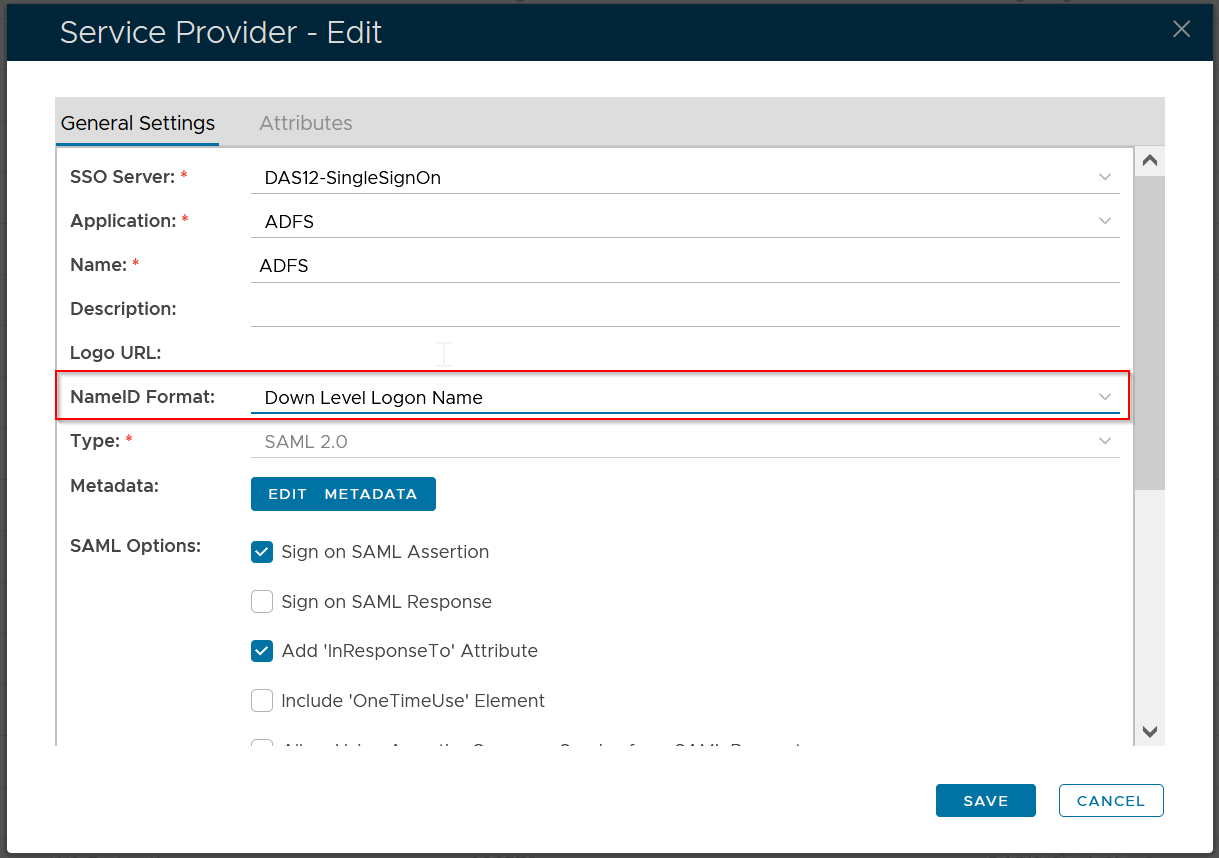Disable Add 'InResponseTo' Attribute checkbox
Image resolution: width=1219 pixels, height=858 pixels.
[262, 651]
